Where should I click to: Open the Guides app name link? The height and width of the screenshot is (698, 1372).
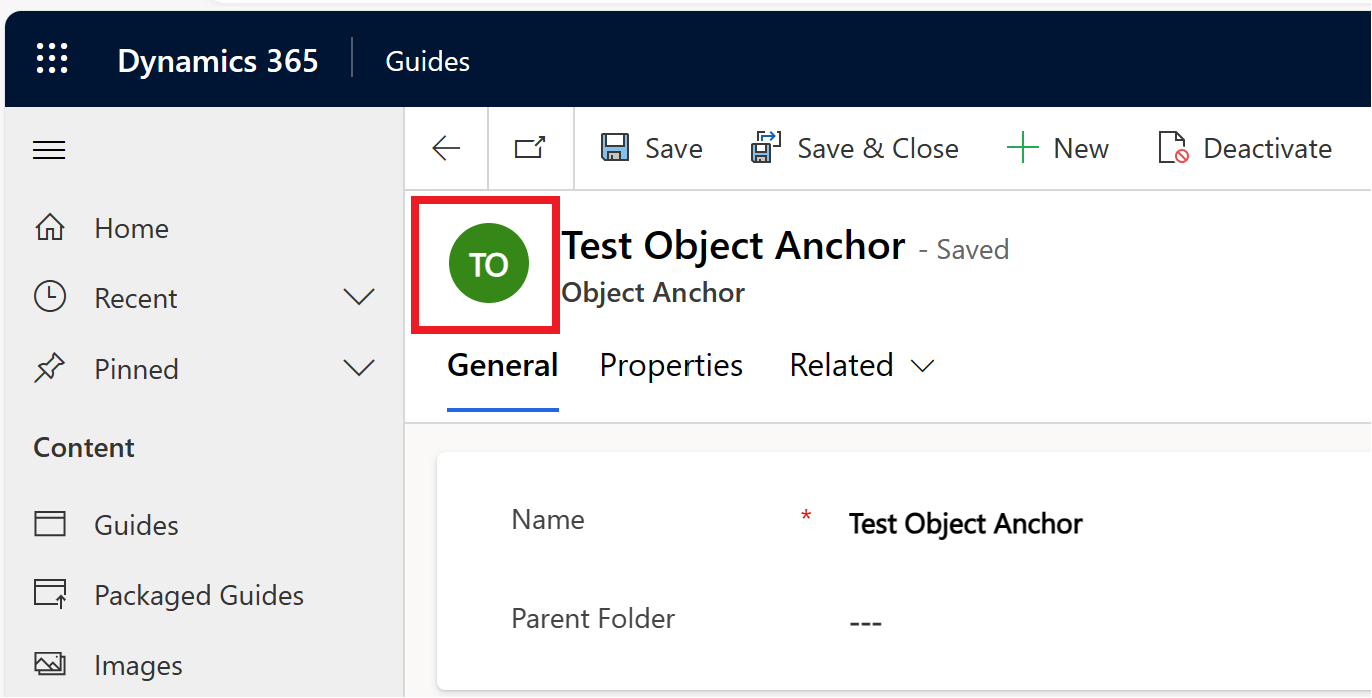(428, 61)
